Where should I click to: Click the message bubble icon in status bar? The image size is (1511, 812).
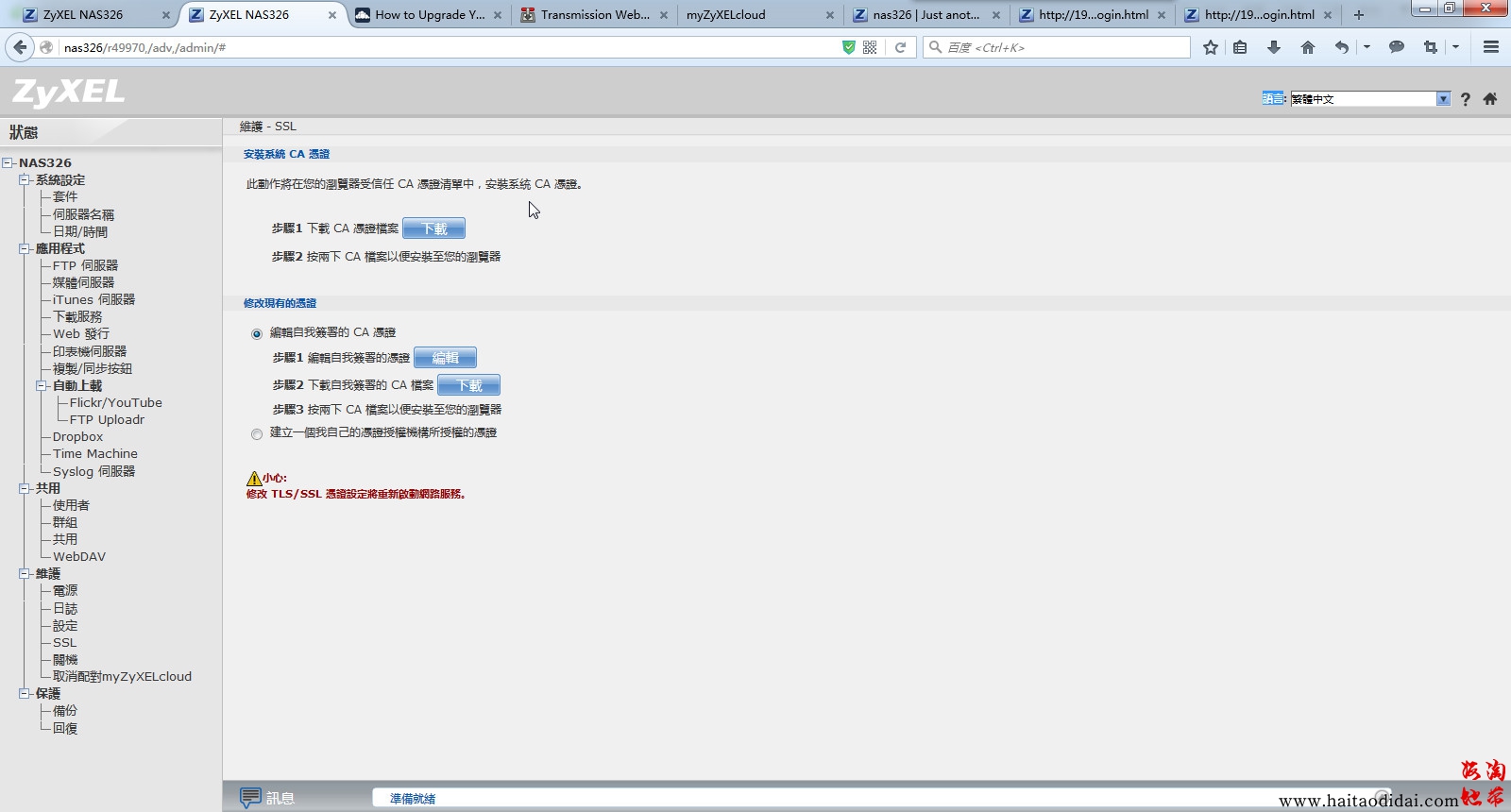pos(250,797)
